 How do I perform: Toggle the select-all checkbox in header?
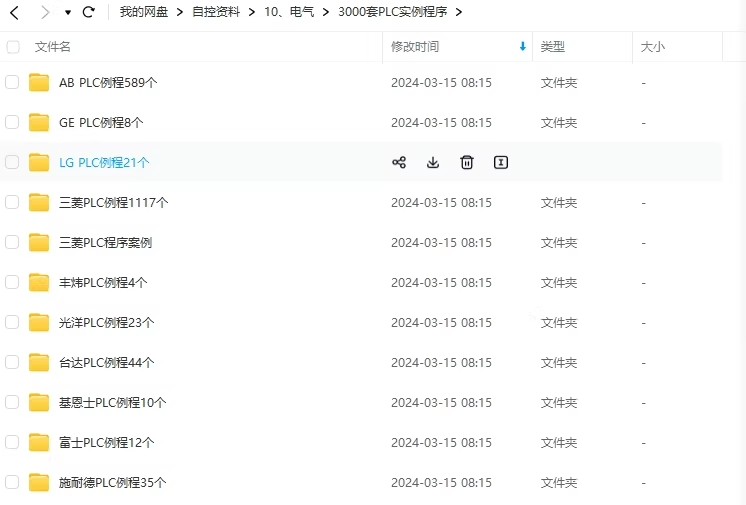pyautogui.click(x=13, y=47)
